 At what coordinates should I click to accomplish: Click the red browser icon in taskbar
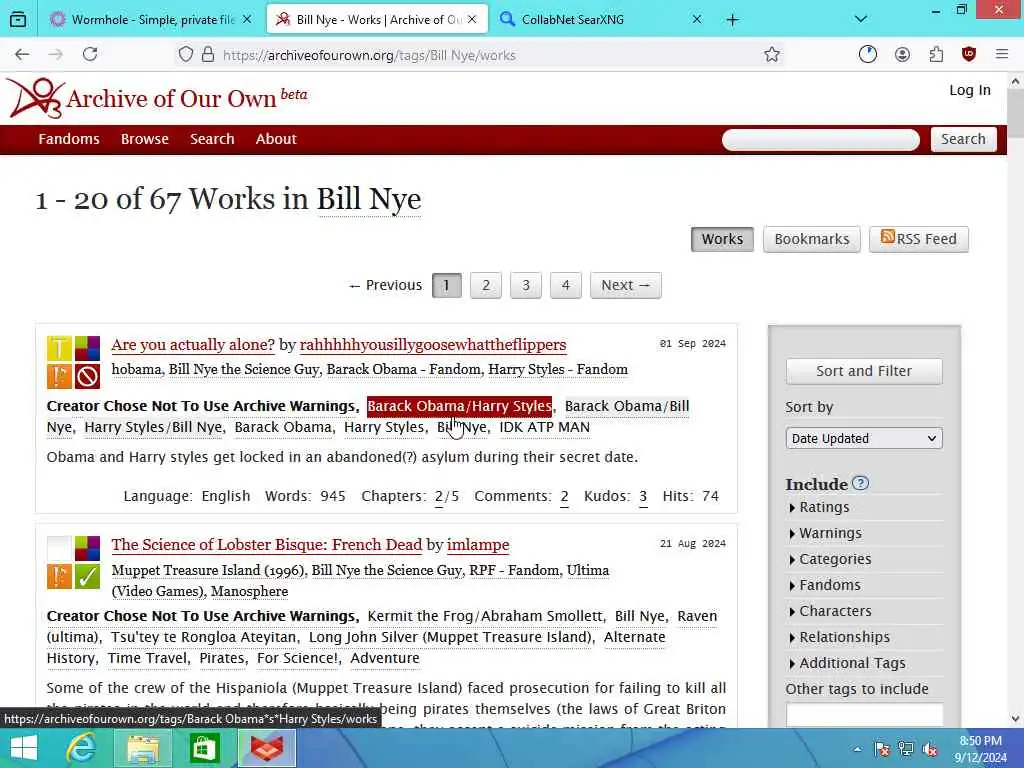pos(267,748)
